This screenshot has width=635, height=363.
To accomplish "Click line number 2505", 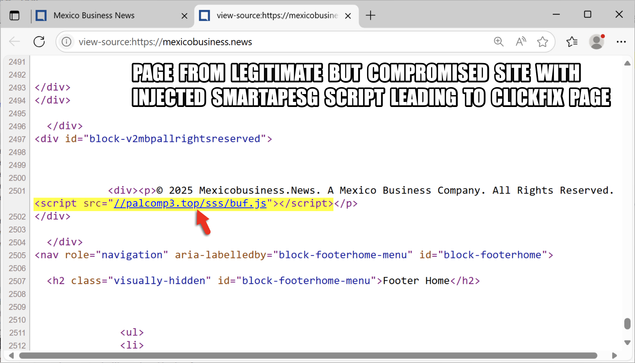I will [17, 255].
